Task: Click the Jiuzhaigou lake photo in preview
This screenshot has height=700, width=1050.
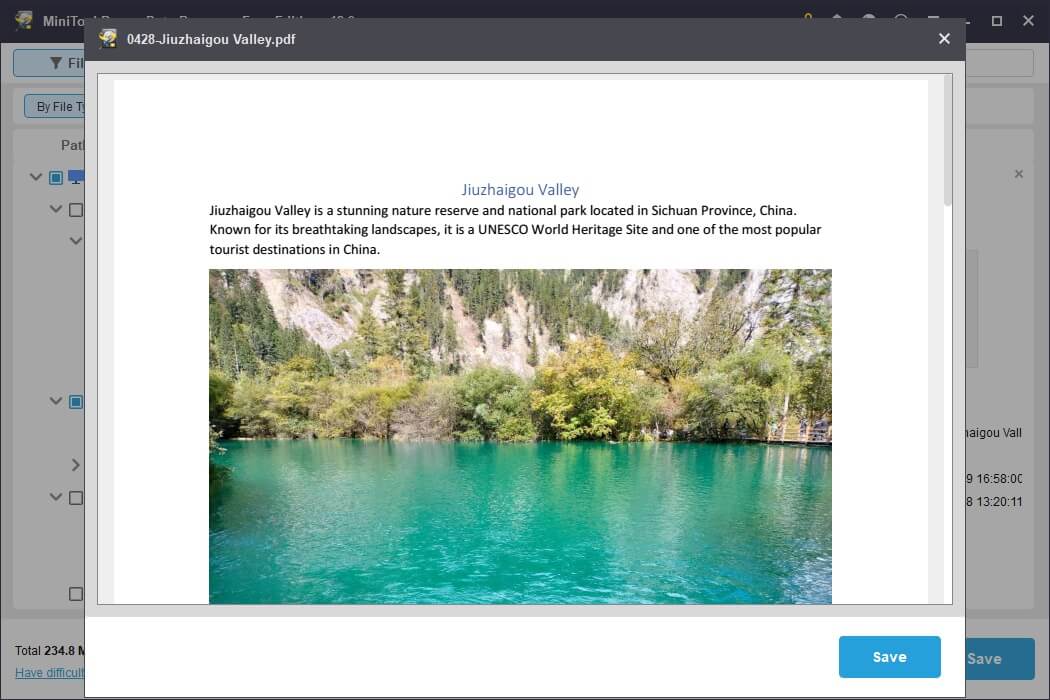Action: (520, 436)
